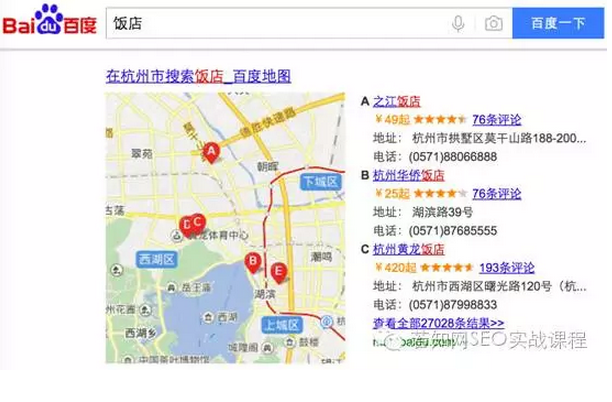The width and height of the screenshot is (612, 402).
Task: Click map marker E
Action: (278, 271)
